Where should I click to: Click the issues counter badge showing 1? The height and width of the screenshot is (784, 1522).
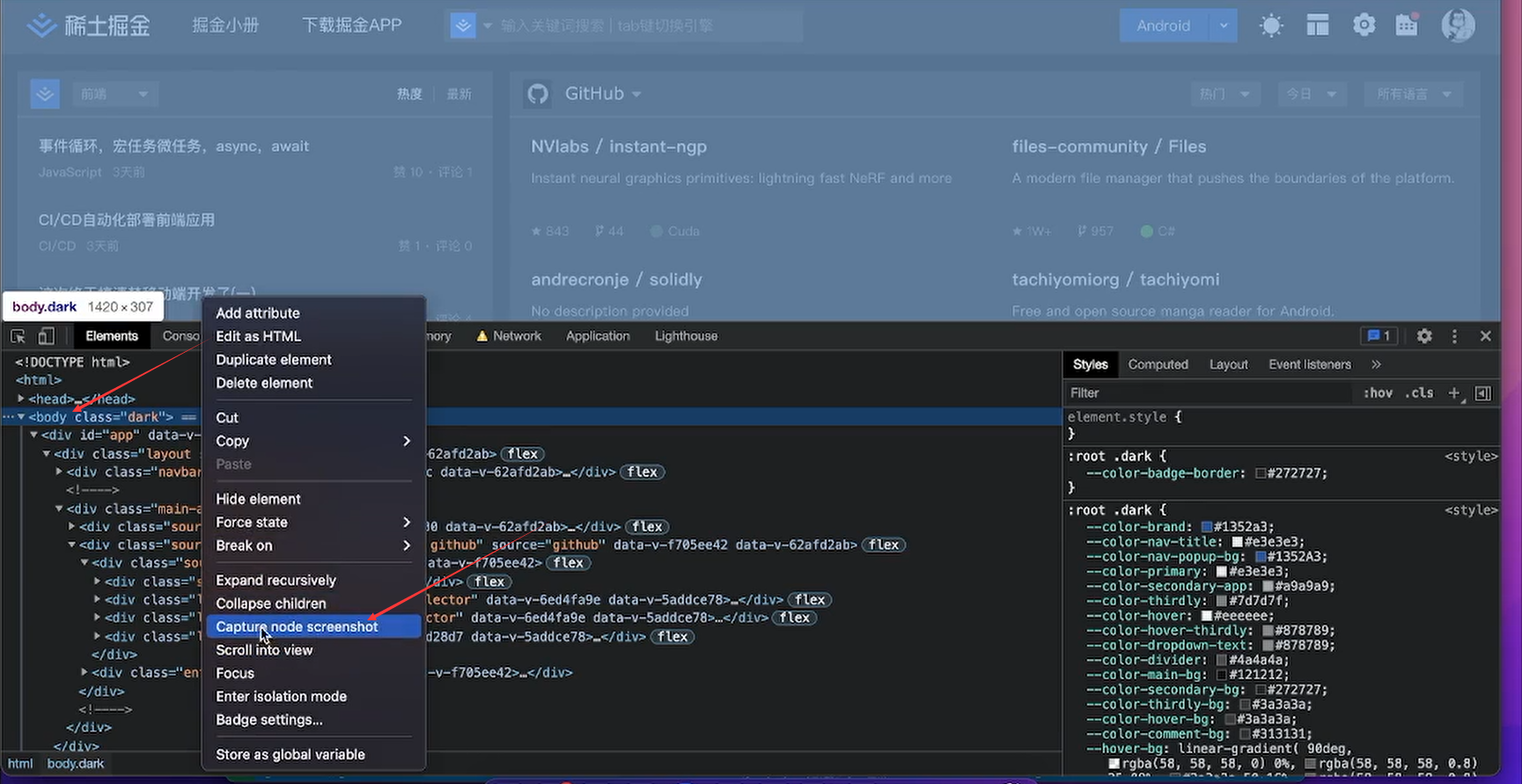pyautogui.click(x=1379, y=336)
